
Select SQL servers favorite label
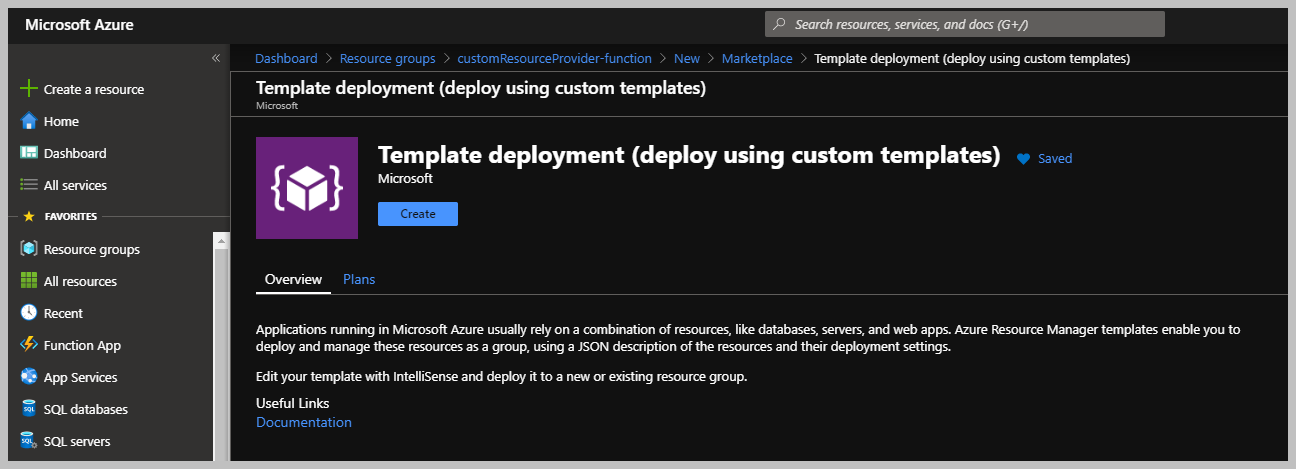click(x=77, y=441)
